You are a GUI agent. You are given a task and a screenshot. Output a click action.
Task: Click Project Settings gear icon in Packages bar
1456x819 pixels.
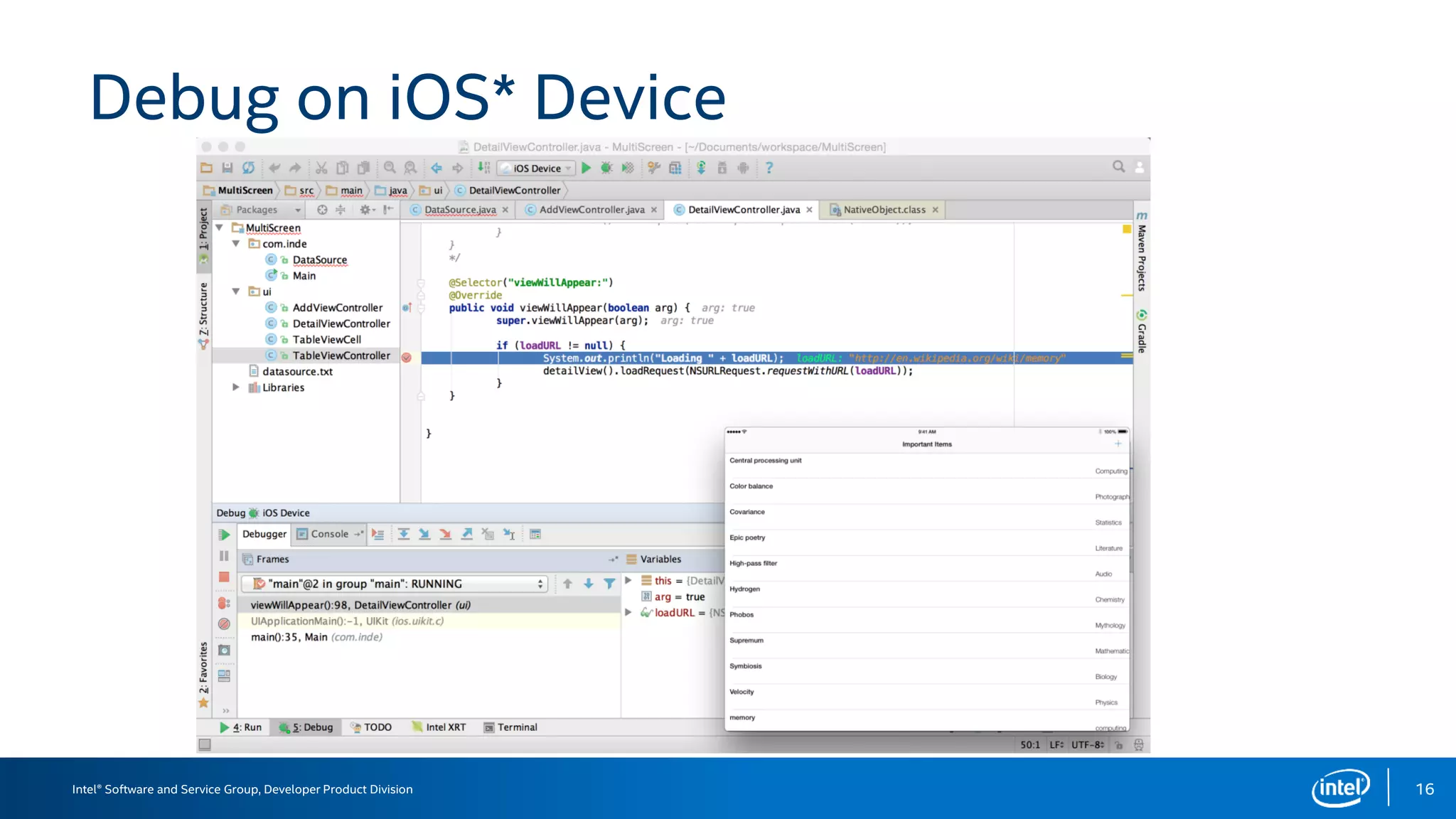[366, 210]
